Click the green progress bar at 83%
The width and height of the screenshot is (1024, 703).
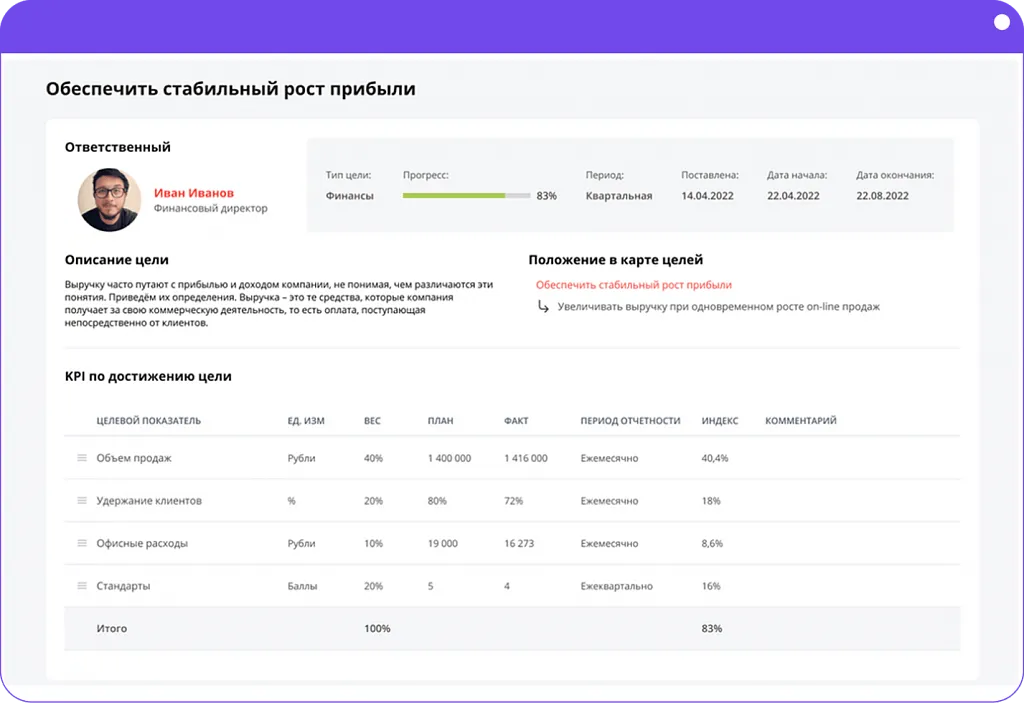466,196
